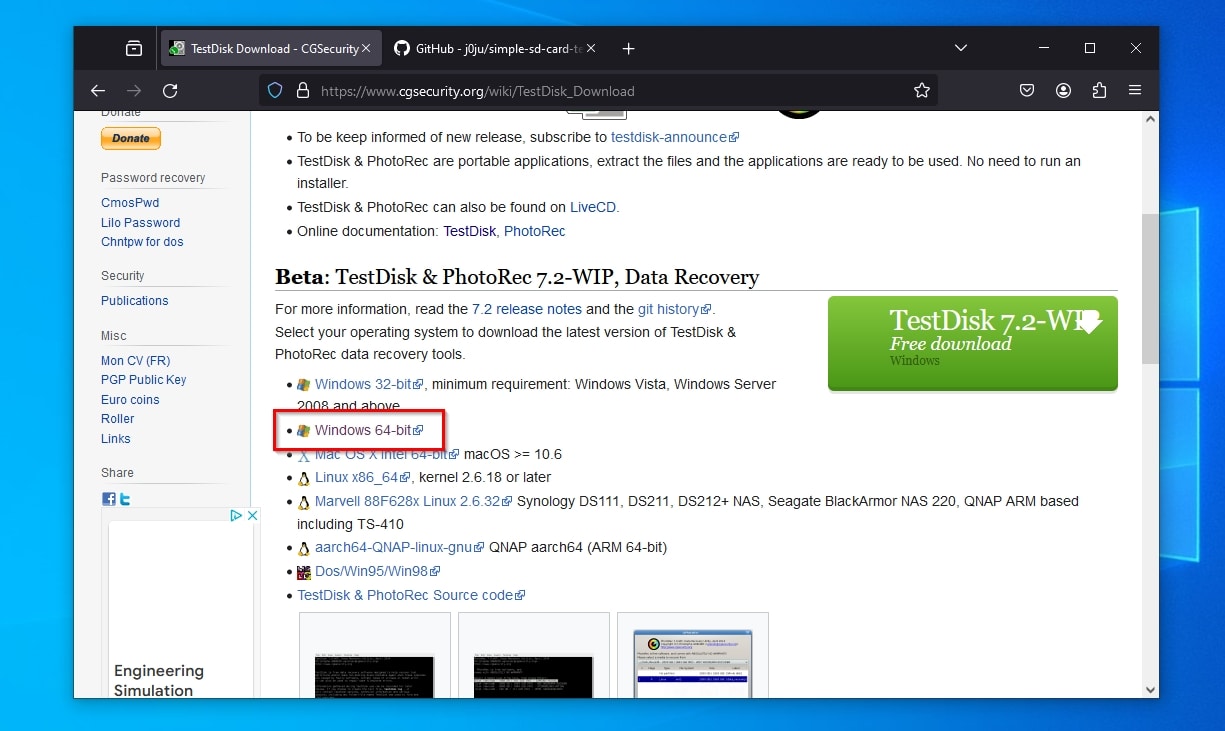Click the AdChoices triangle icon on the ad

click(236, 516)
